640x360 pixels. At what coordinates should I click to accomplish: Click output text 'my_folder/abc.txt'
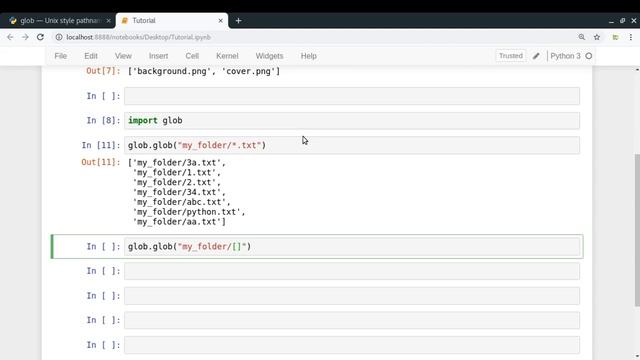coord(179,202)
